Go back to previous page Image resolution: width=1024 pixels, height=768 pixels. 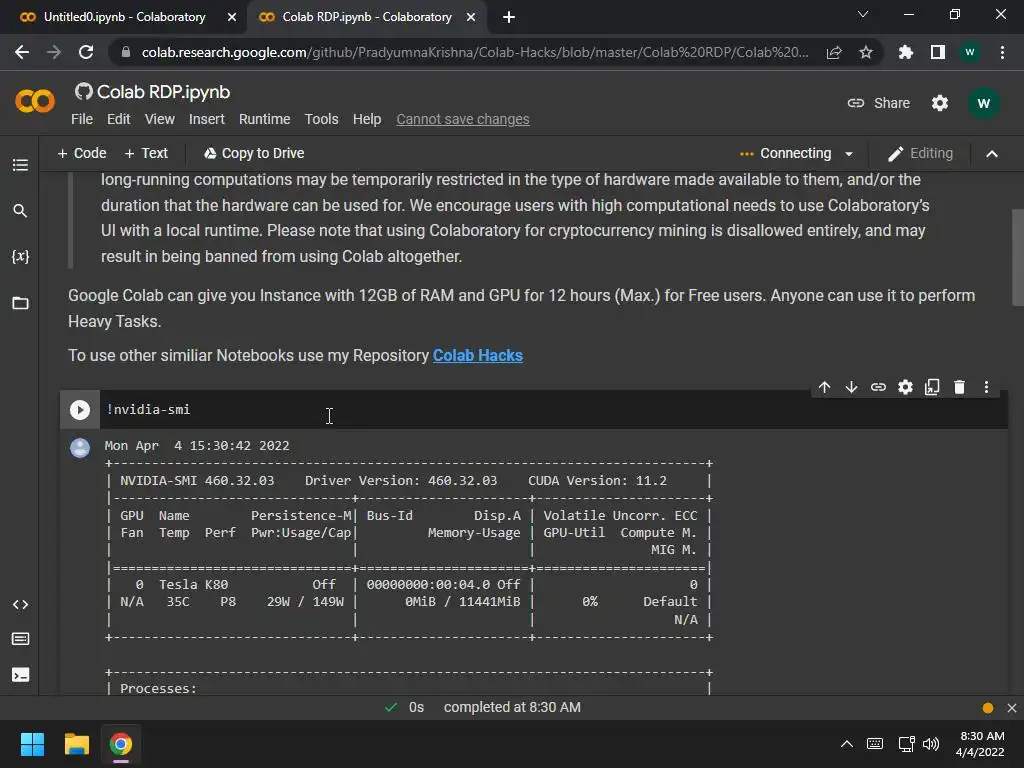(x=22, y=52)
